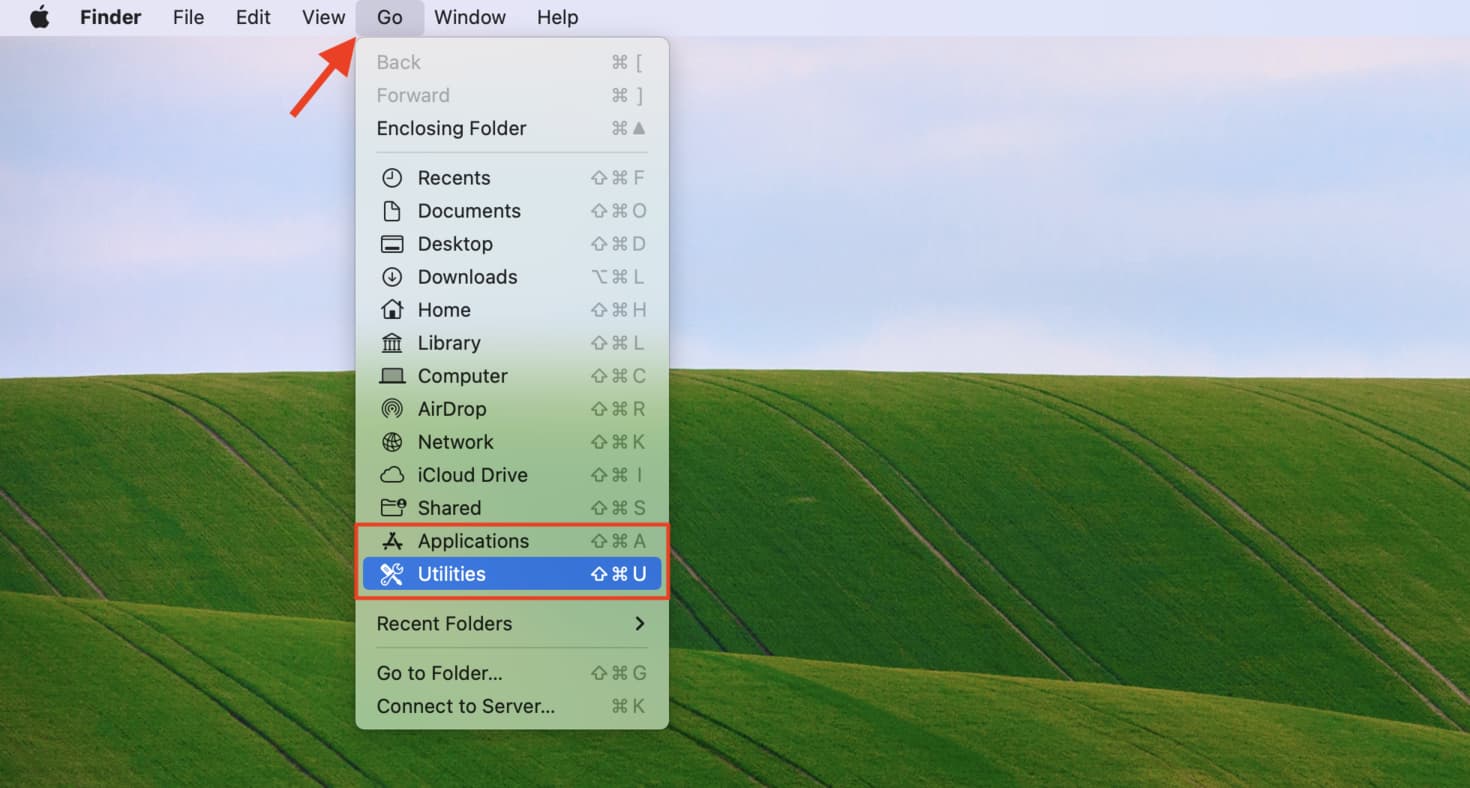Open the Apple menu
Viewport: 1470px width, 788px height.
point(39,17)
